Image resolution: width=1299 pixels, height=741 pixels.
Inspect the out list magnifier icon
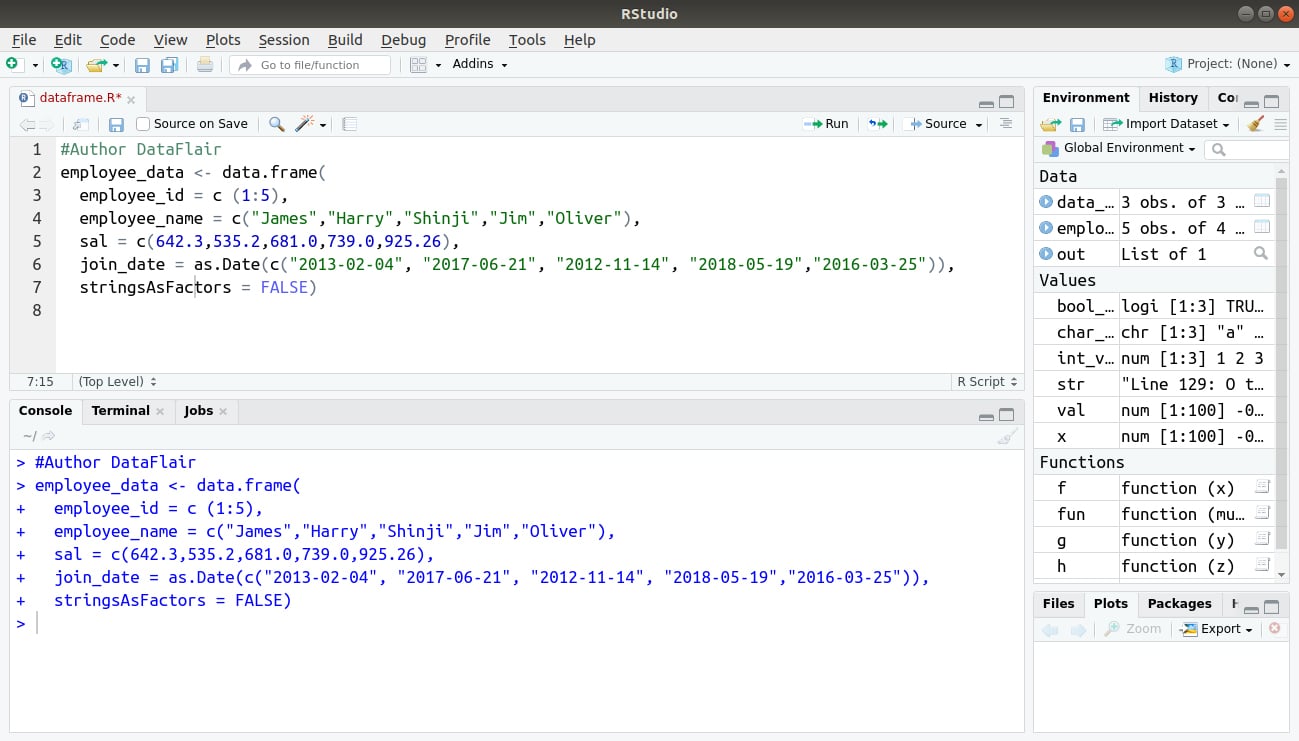click(1261, 253)
